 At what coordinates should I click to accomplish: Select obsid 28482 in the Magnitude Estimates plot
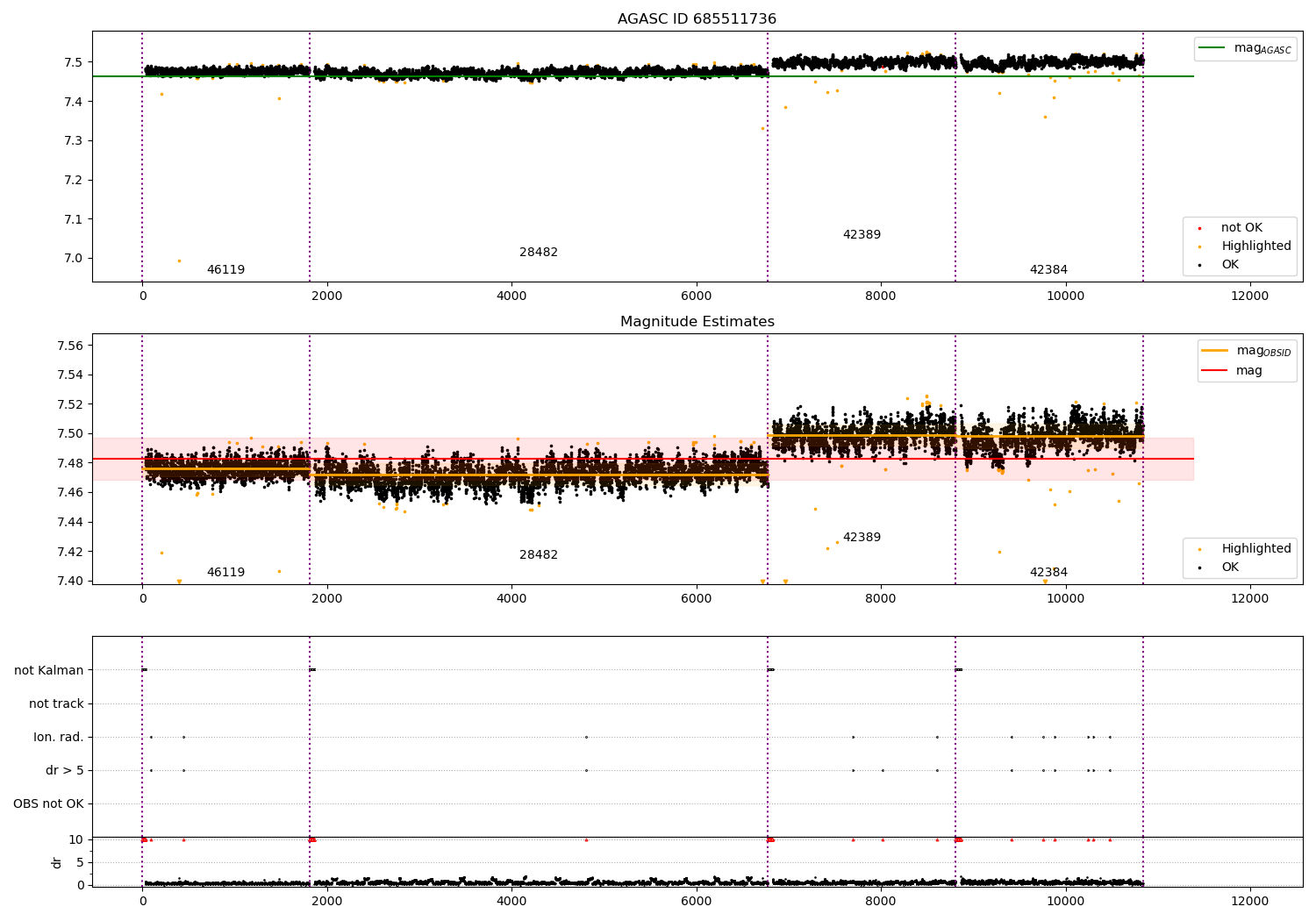coord(539,555)
